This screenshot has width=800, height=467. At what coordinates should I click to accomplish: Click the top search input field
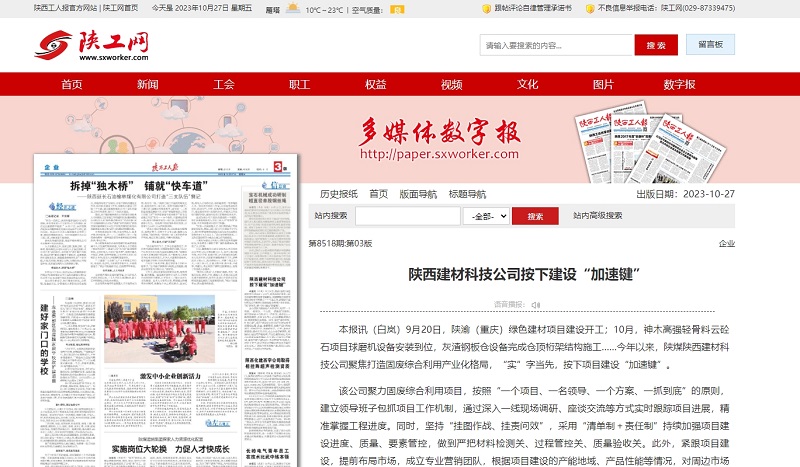click(x=556, y=45)
